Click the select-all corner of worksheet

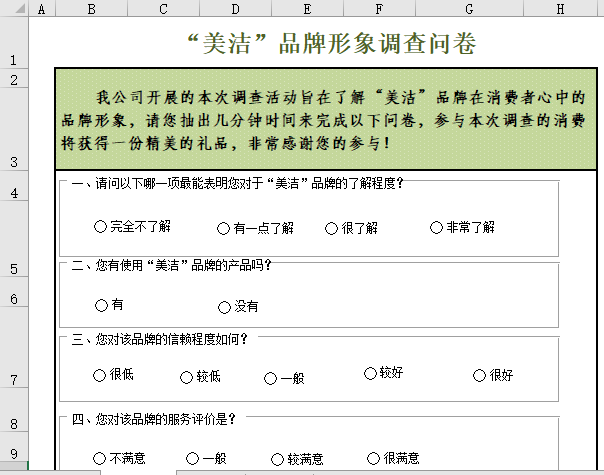pyautogui.click(x=14, y=9)
